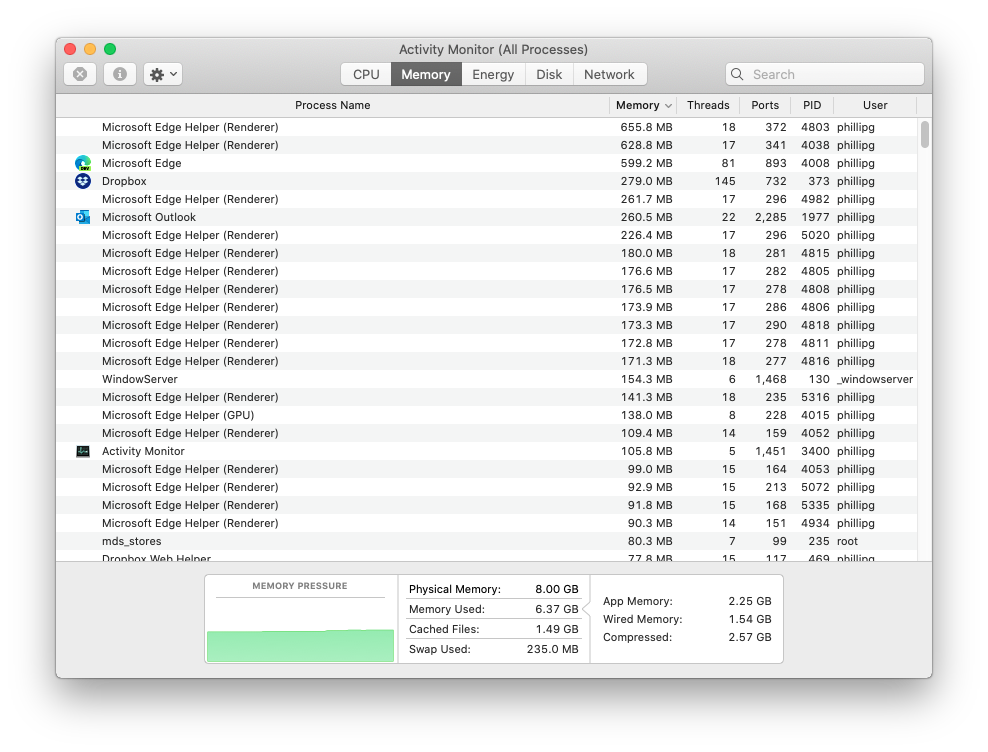
Task: Switch to the CPU tab
Action: click(365, 73)
